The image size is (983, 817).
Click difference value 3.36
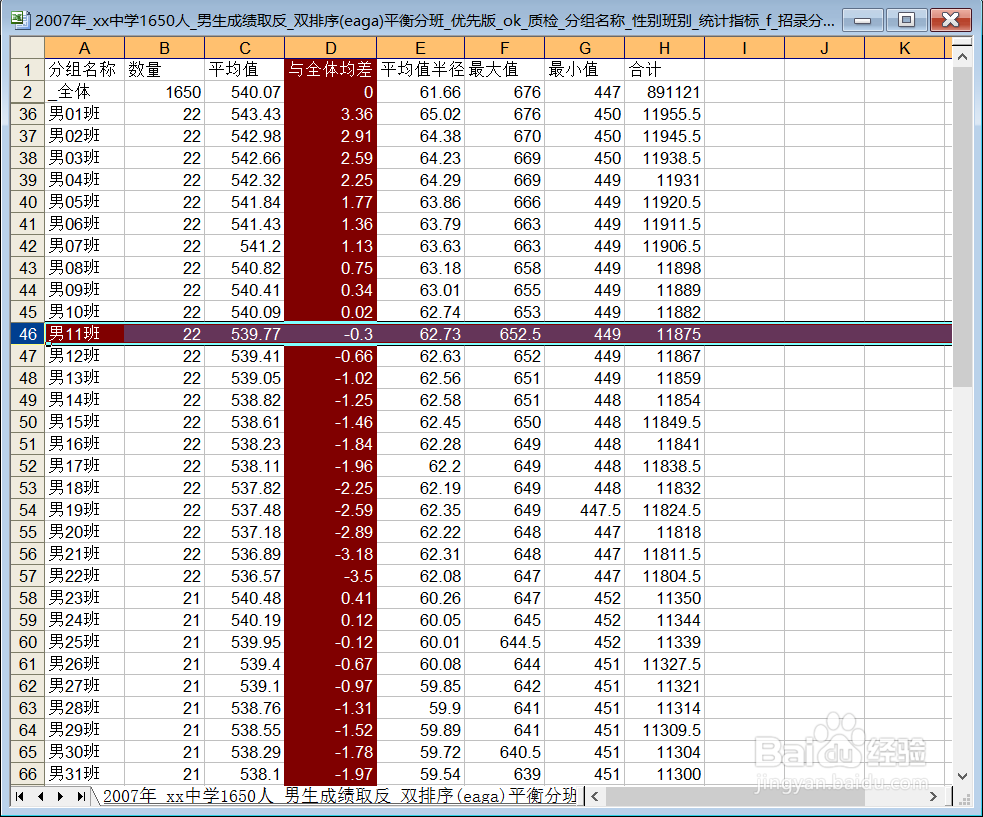pos(330,114)
